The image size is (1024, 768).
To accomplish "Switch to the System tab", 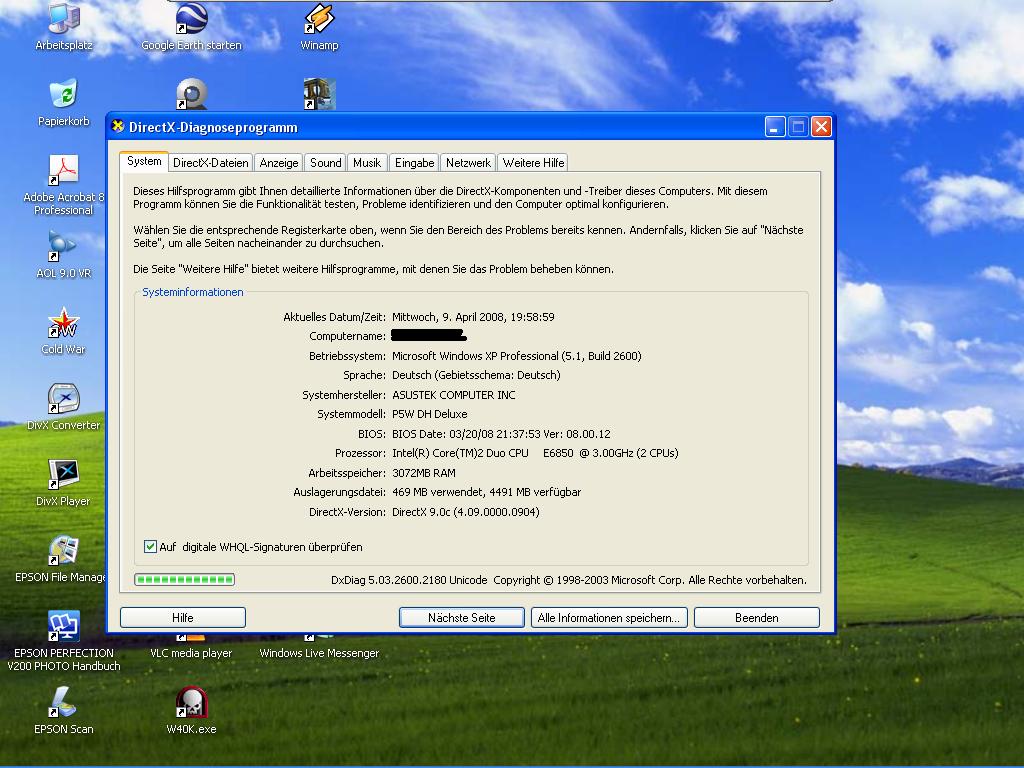I will pyautogui.click(x=144, y=161).
